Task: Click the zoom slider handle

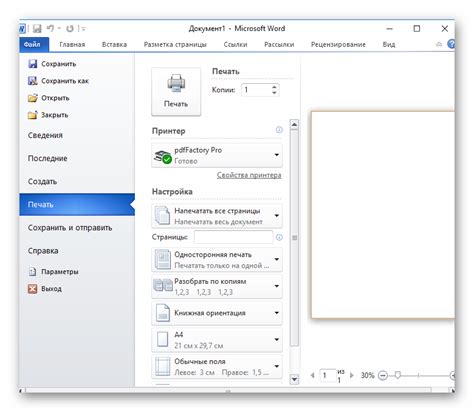Action: [x=397, y=375]
